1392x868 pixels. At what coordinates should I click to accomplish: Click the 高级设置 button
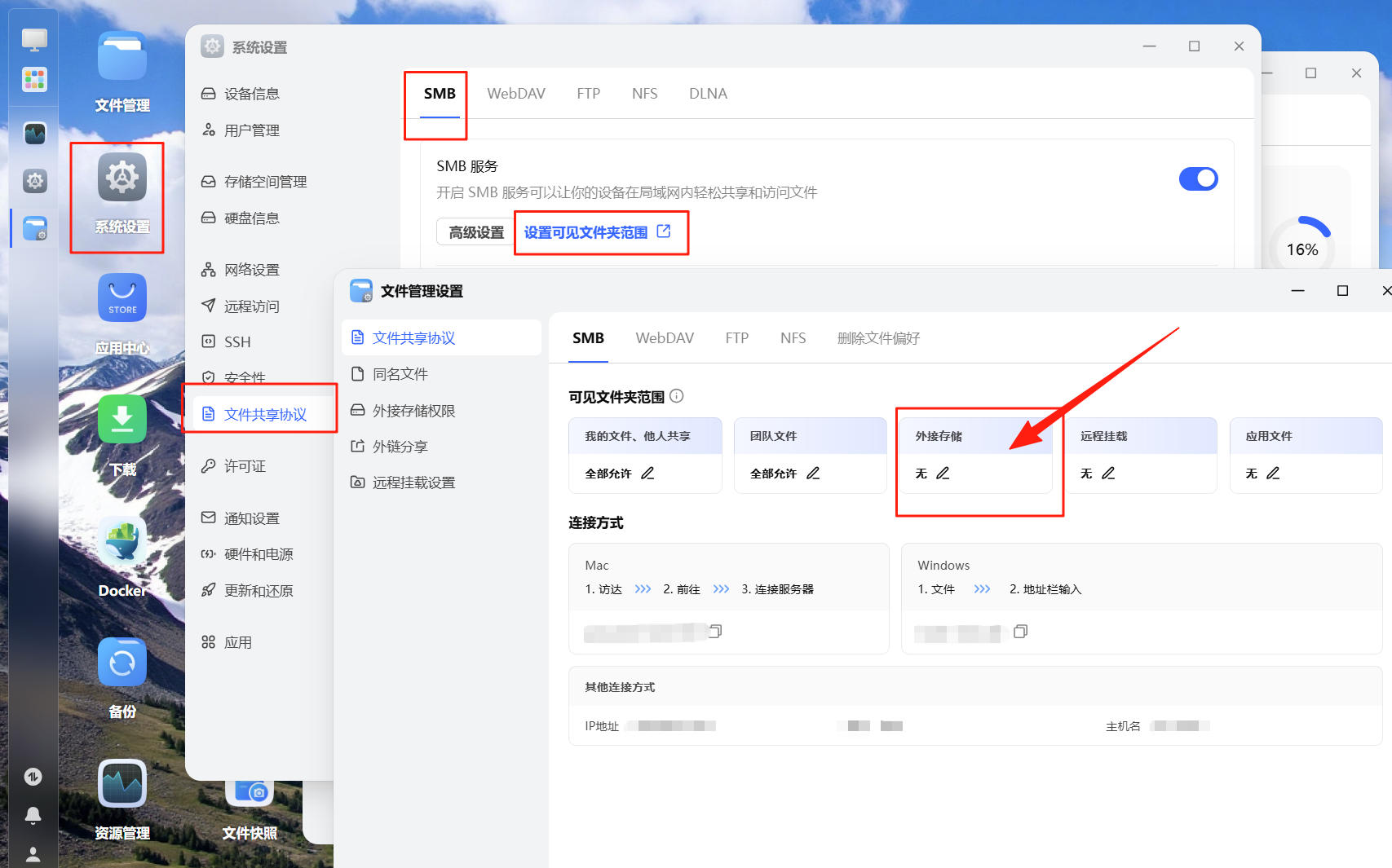coord(476,232)
